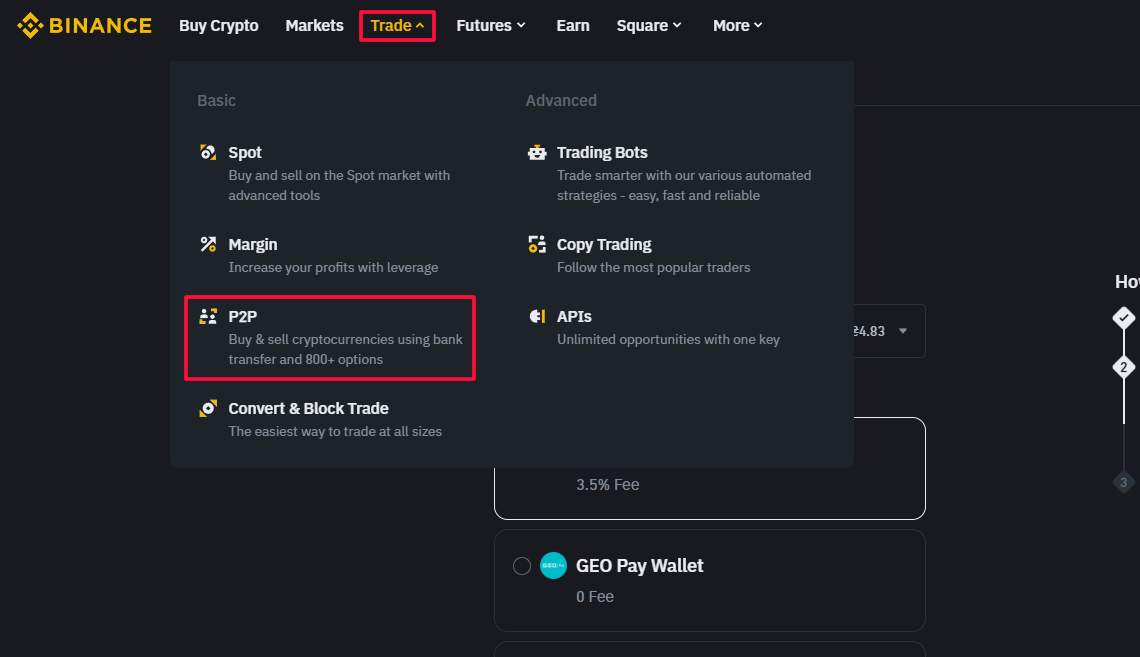
Task: Click 'Follow the most popular traders' text
Action: point(653,267)
